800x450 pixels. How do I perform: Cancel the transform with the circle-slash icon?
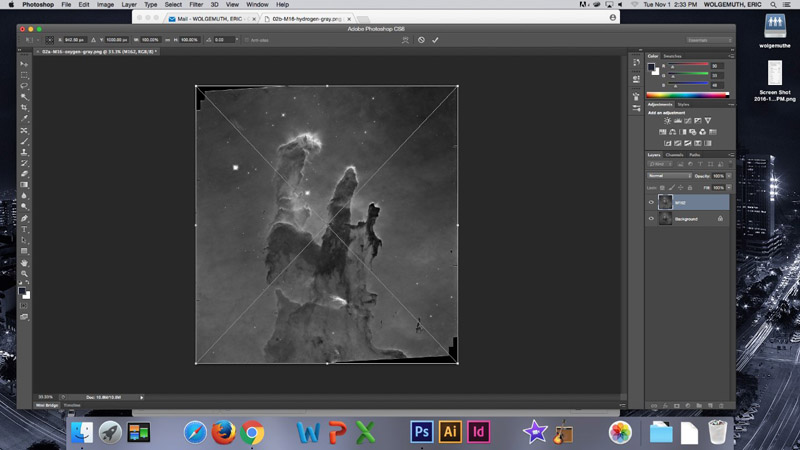coord(421,40)
